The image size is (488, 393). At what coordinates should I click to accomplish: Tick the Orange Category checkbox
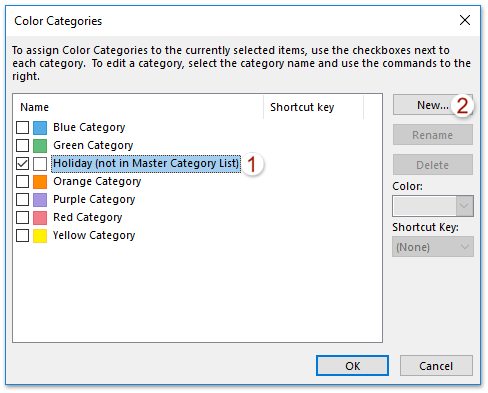tap(22, 181)
